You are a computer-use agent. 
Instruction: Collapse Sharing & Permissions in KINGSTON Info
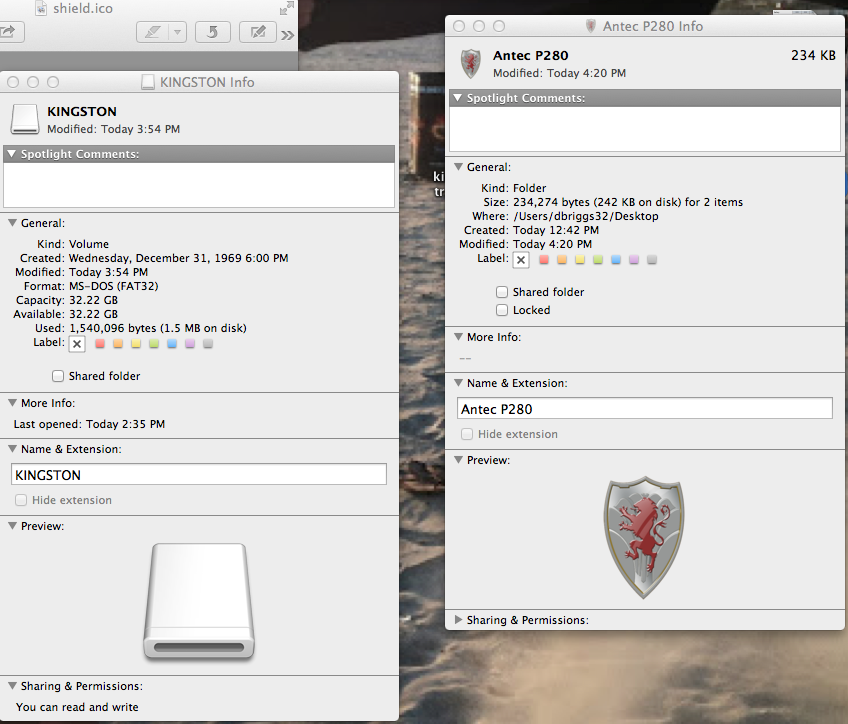coord(12,686)
